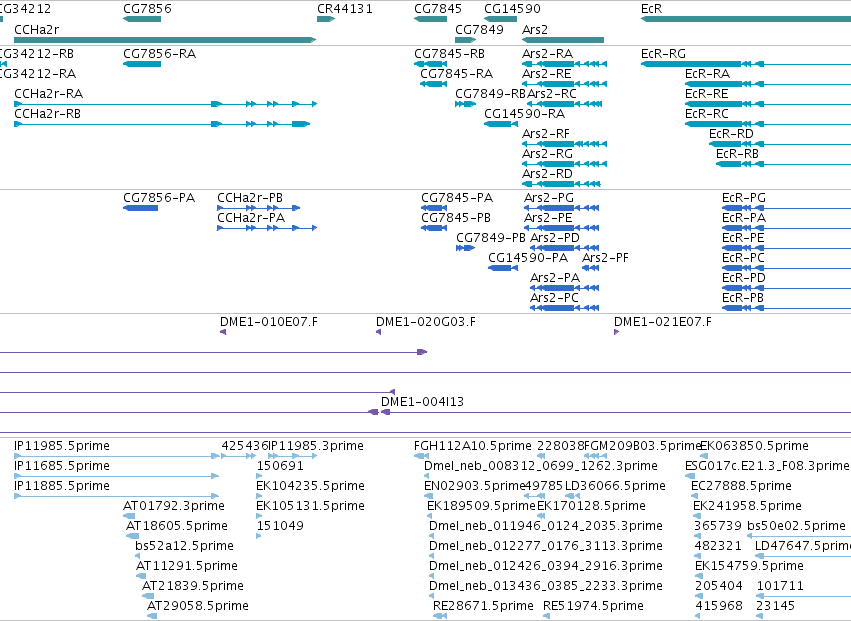Click EST label IP11885.5prime

point(62,486)
